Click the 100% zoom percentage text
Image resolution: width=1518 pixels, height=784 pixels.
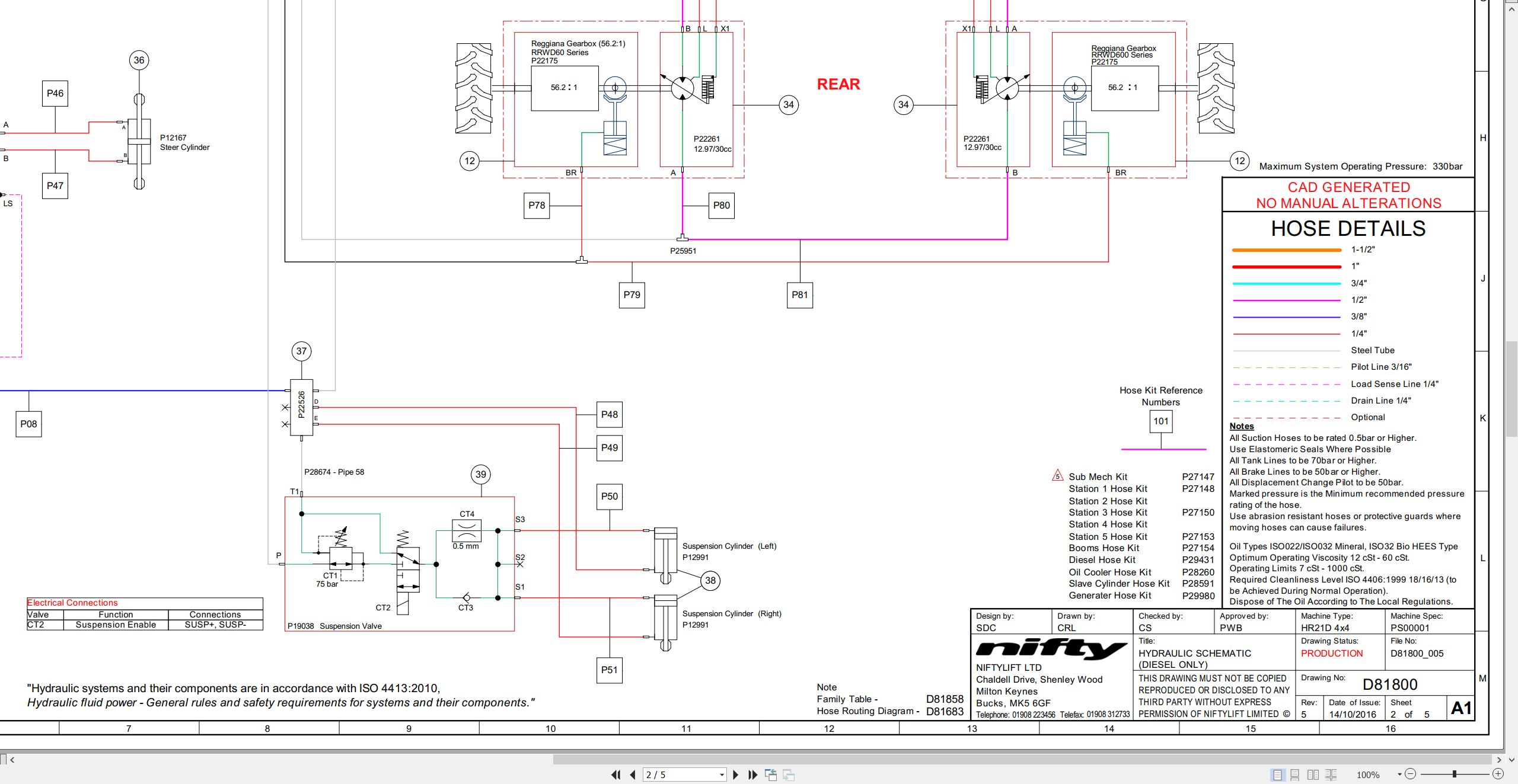pyautogui.click(x=1368, y=775)
